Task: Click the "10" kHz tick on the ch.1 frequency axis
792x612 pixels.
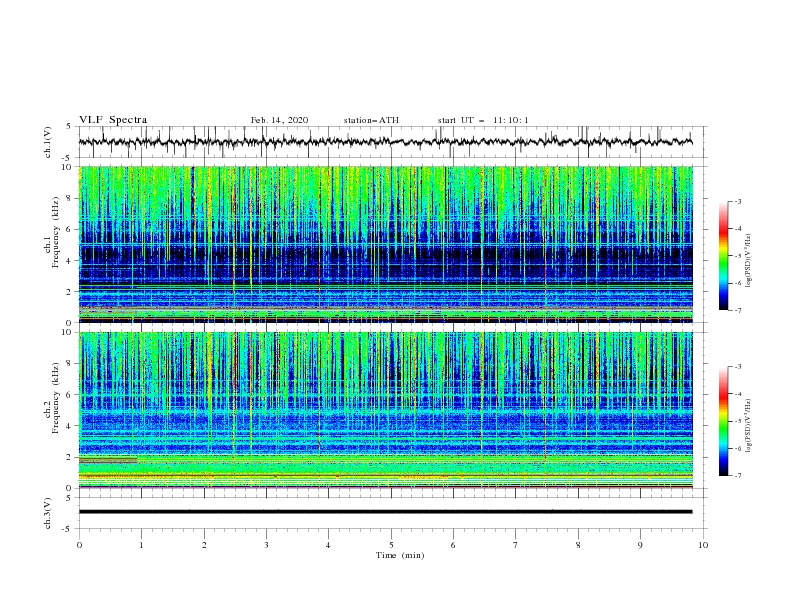Action: (69, 167)
